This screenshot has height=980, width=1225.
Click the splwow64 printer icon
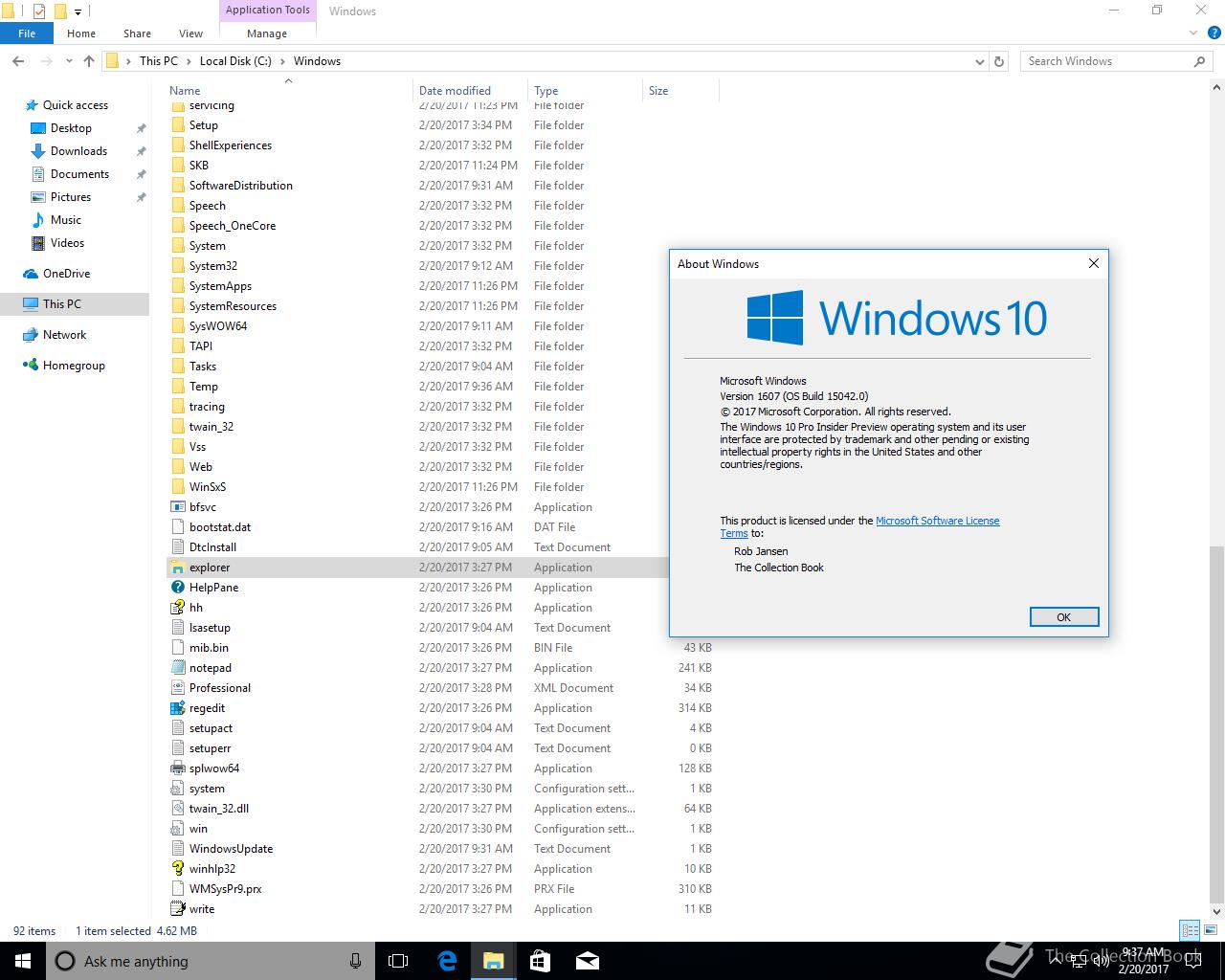177,768
